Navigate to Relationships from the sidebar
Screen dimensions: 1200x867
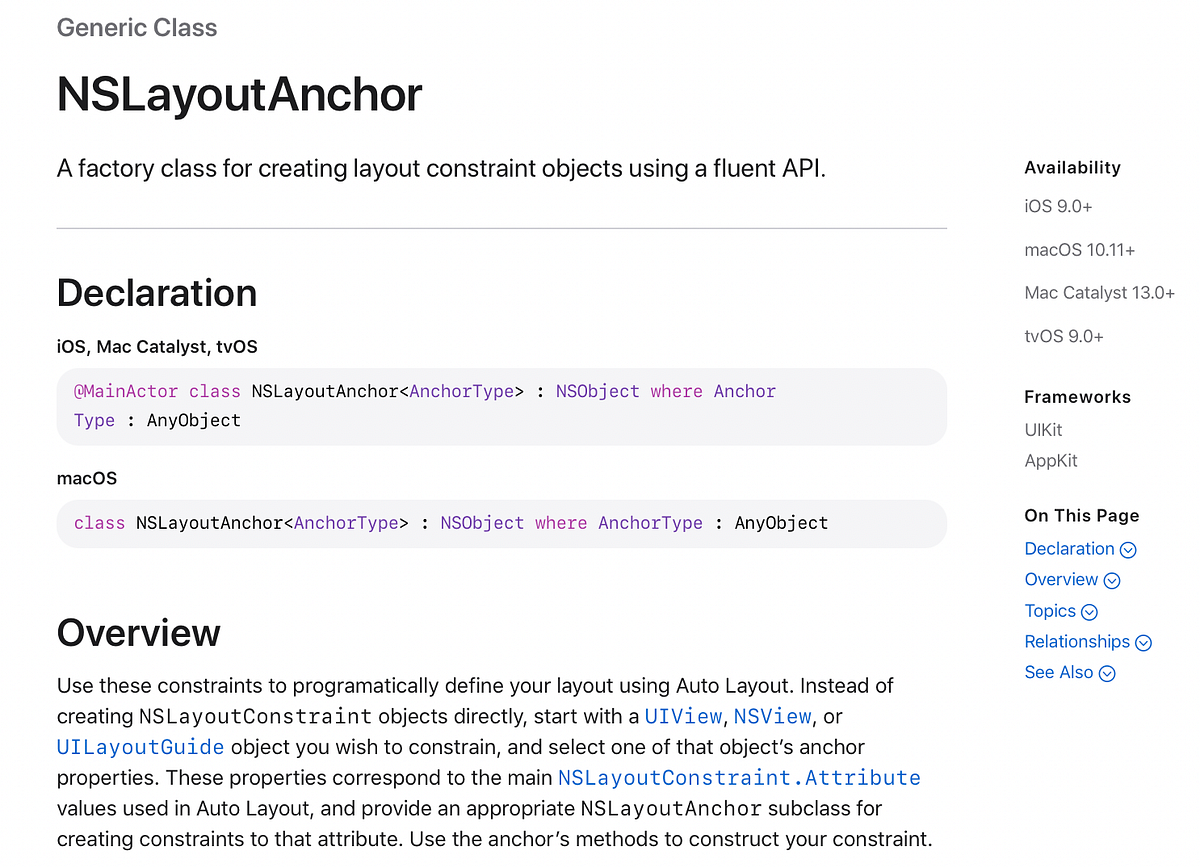1076,642
